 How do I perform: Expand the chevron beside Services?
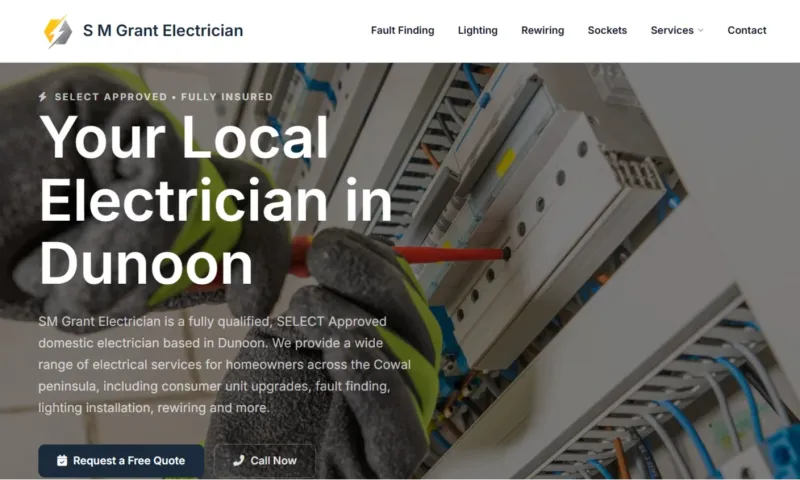[x=701, y=31]
